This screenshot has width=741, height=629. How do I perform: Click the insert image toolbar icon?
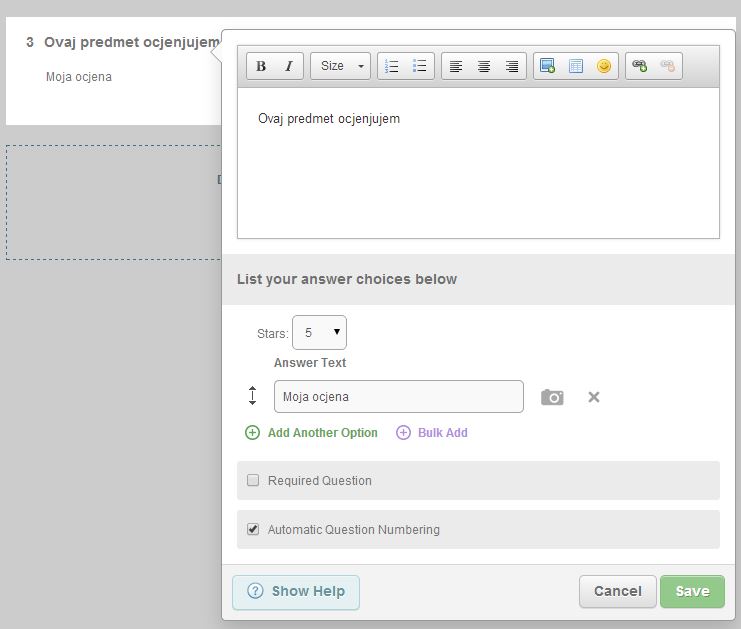click(547, 66)
